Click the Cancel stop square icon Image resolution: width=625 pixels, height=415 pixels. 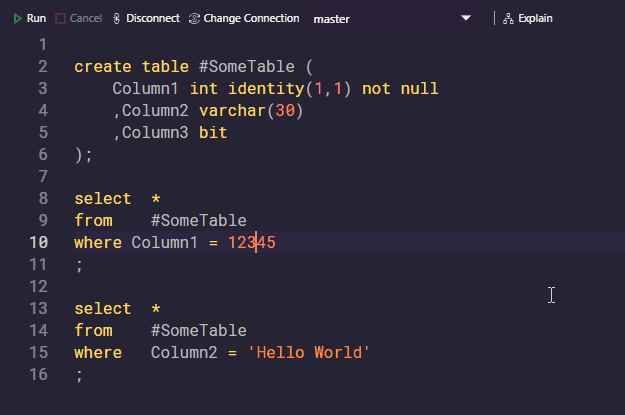[x=60, y=18]
